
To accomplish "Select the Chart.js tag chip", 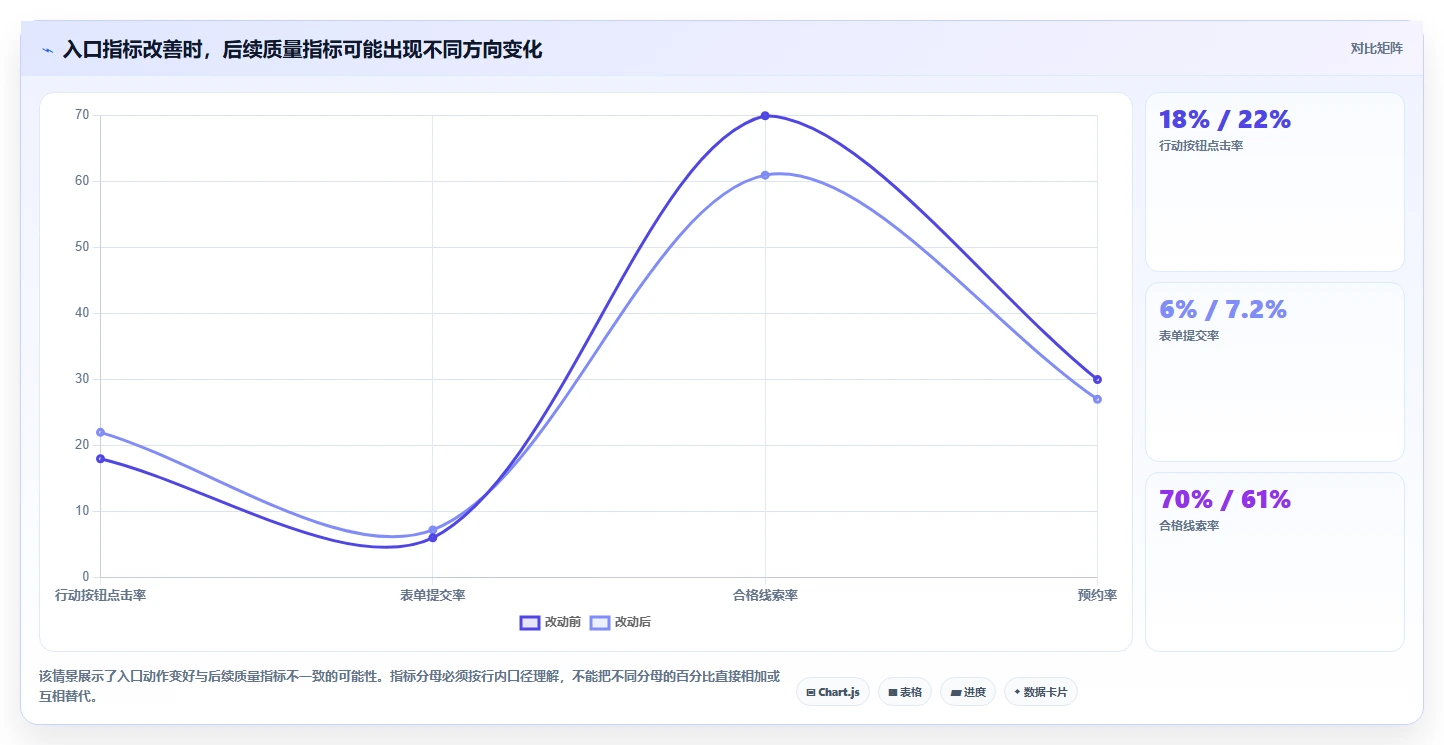I will [x=833, y=692].
